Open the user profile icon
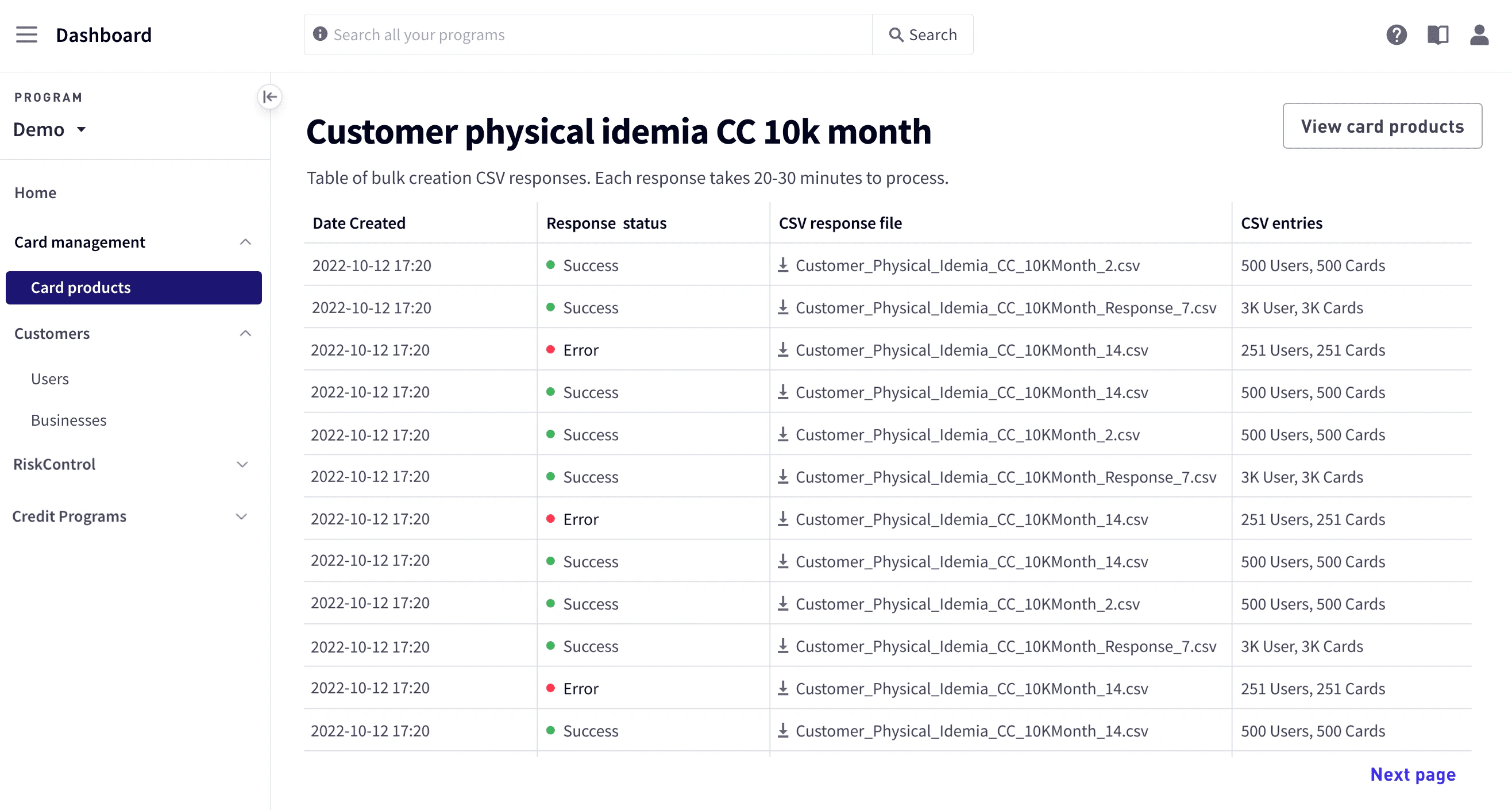This screenshot has width=1512, height=810. click(1479, 34)
